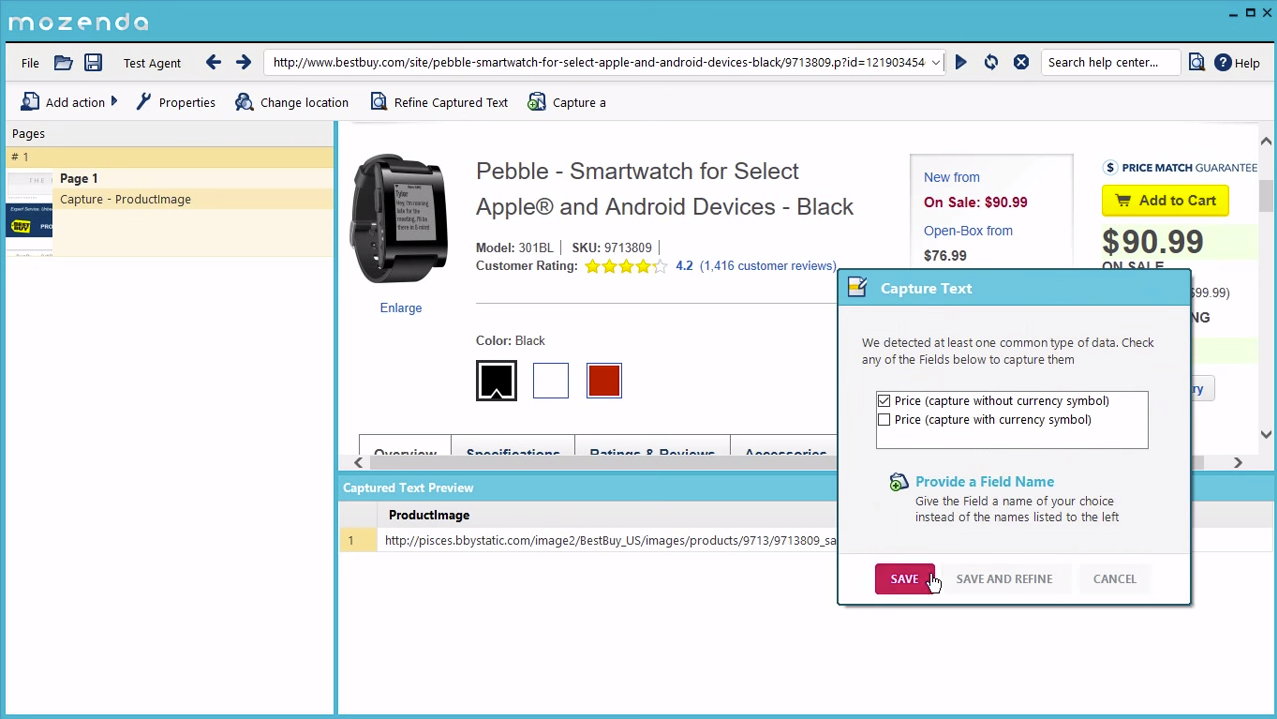Click the Add action icon
The width and height of the screenshot is (1277, 719).
[x=30, y=102]
